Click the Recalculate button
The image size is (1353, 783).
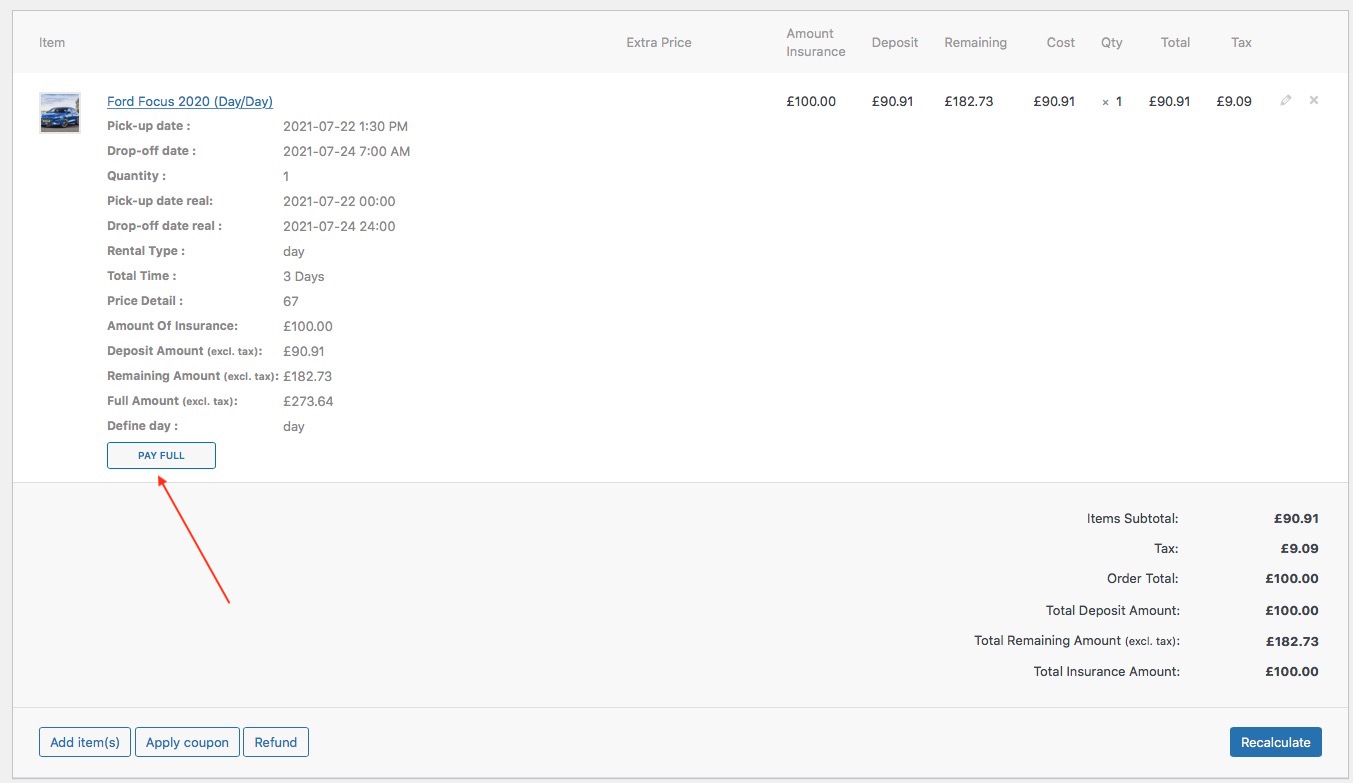point(1275,742)
